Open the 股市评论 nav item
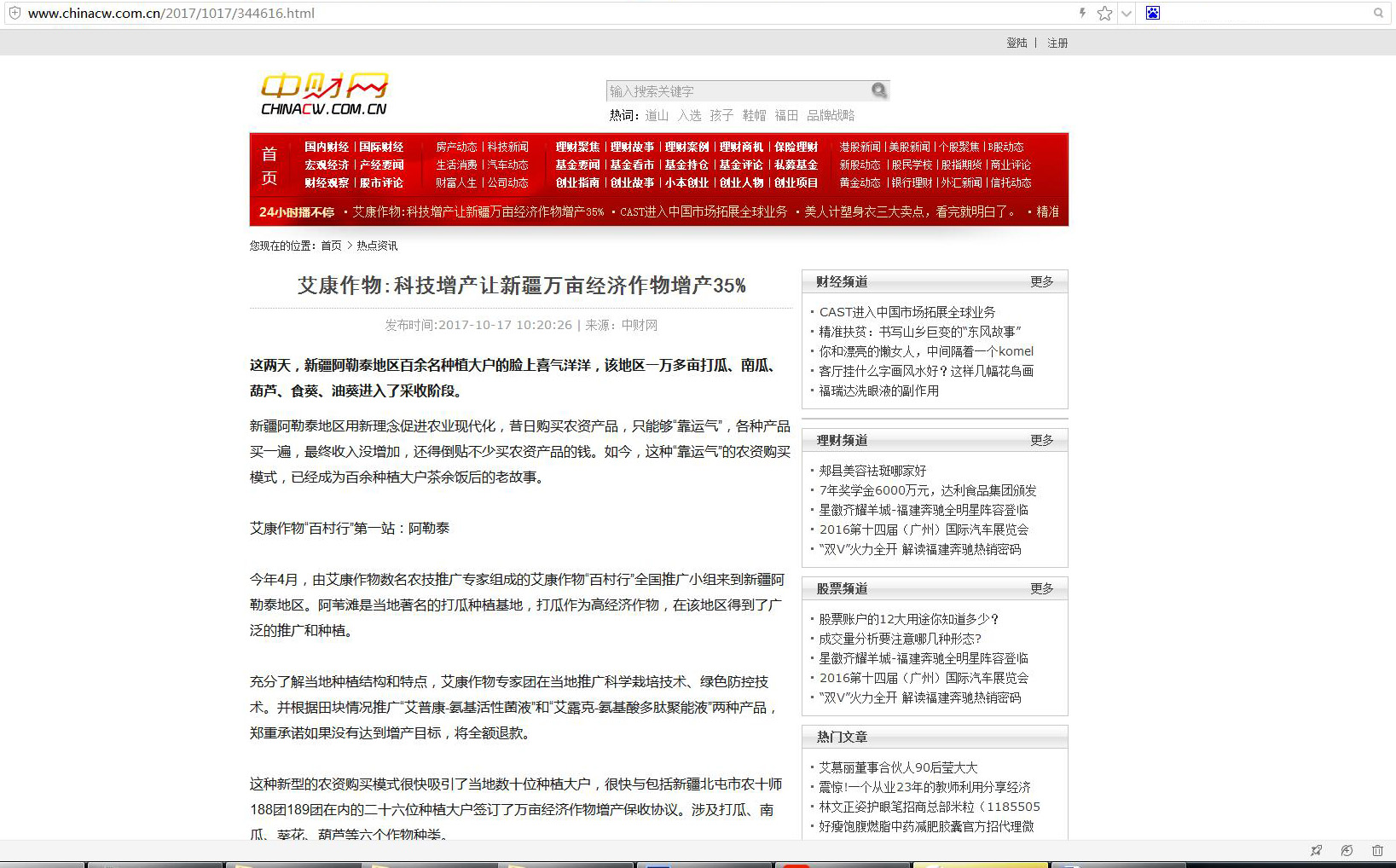Viewport: 1396px width, 868px height. pyautogui.click(x=381, y=182)
